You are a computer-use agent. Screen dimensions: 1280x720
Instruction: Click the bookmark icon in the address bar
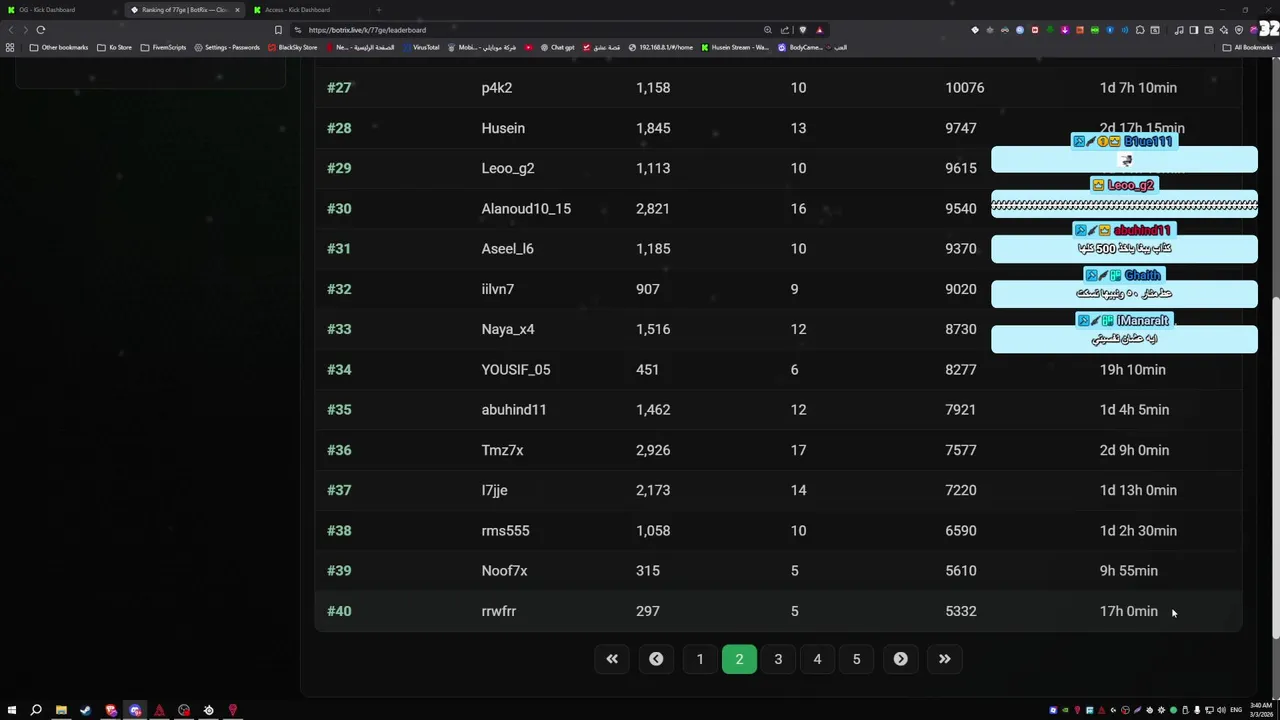pos(278,30)
